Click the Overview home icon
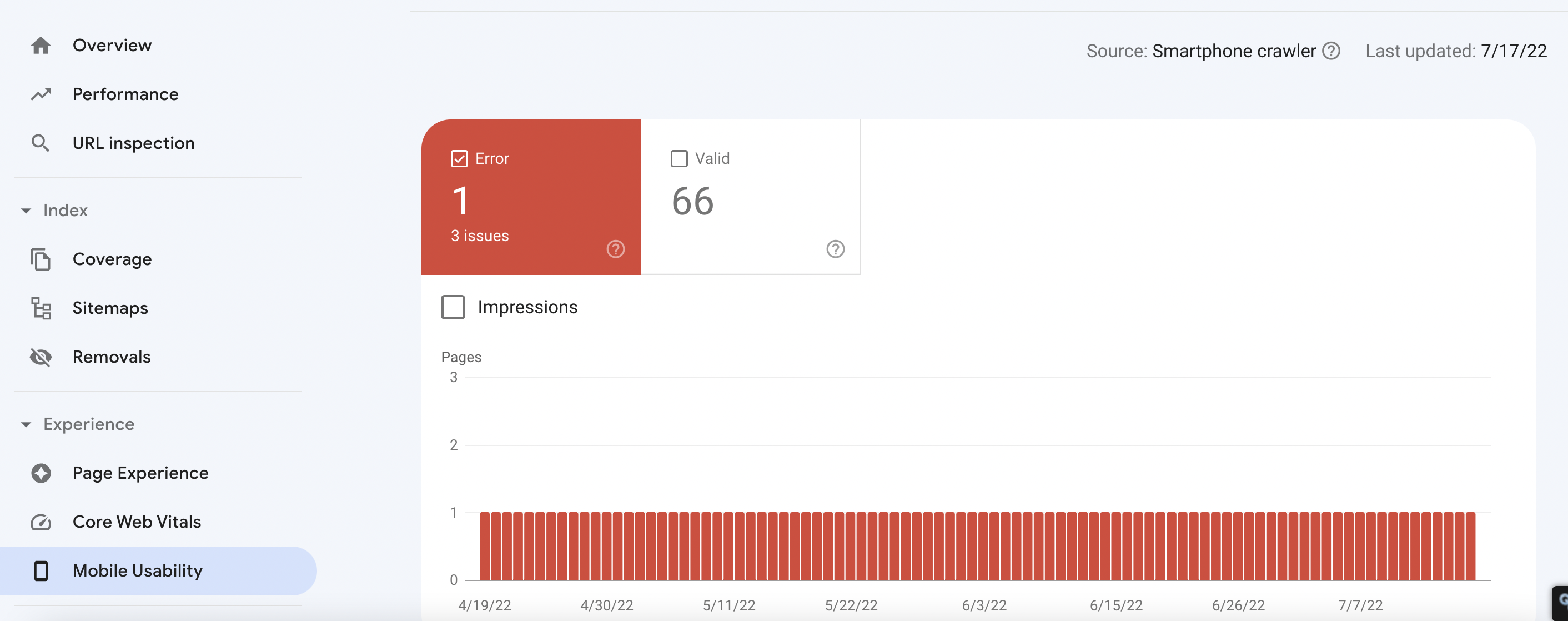This screenshot has width=1568, height=621. [41, 46]
